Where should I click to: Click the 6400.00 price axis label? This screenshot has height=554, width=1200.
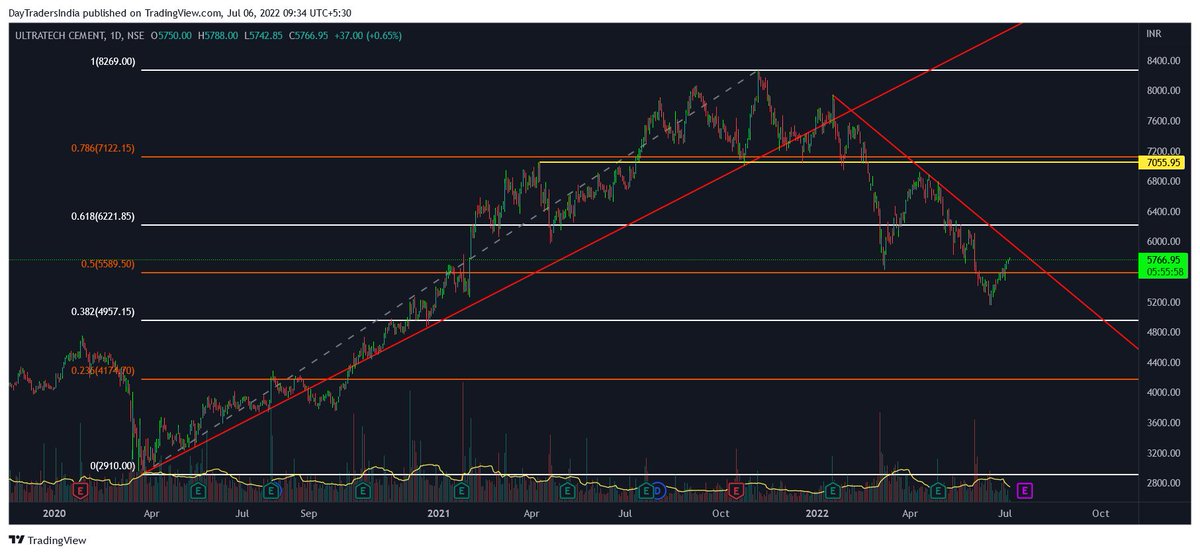coord(1166,212)
